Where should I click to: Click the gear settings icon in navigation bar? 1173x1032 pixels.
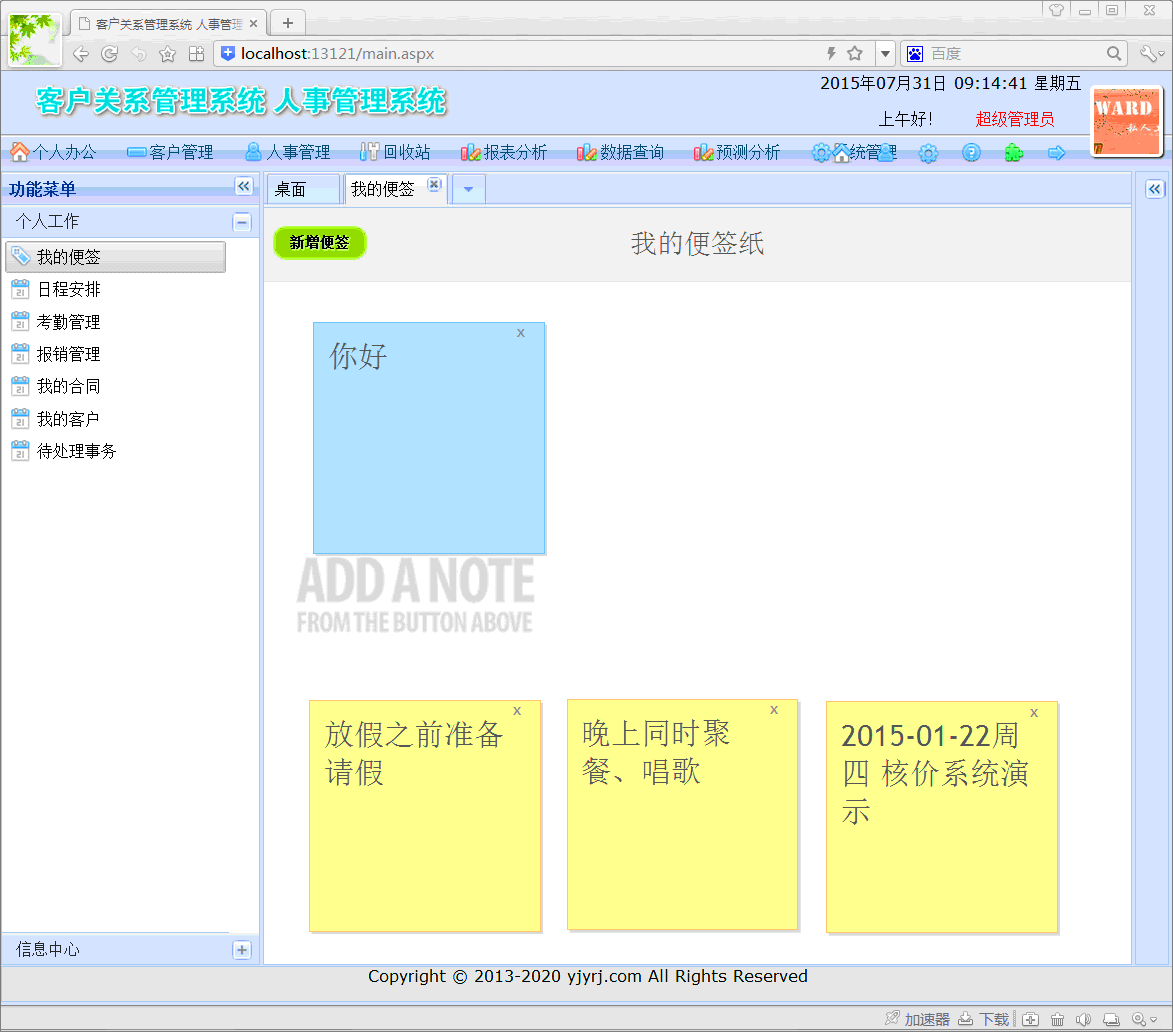(x=928, y=153)
